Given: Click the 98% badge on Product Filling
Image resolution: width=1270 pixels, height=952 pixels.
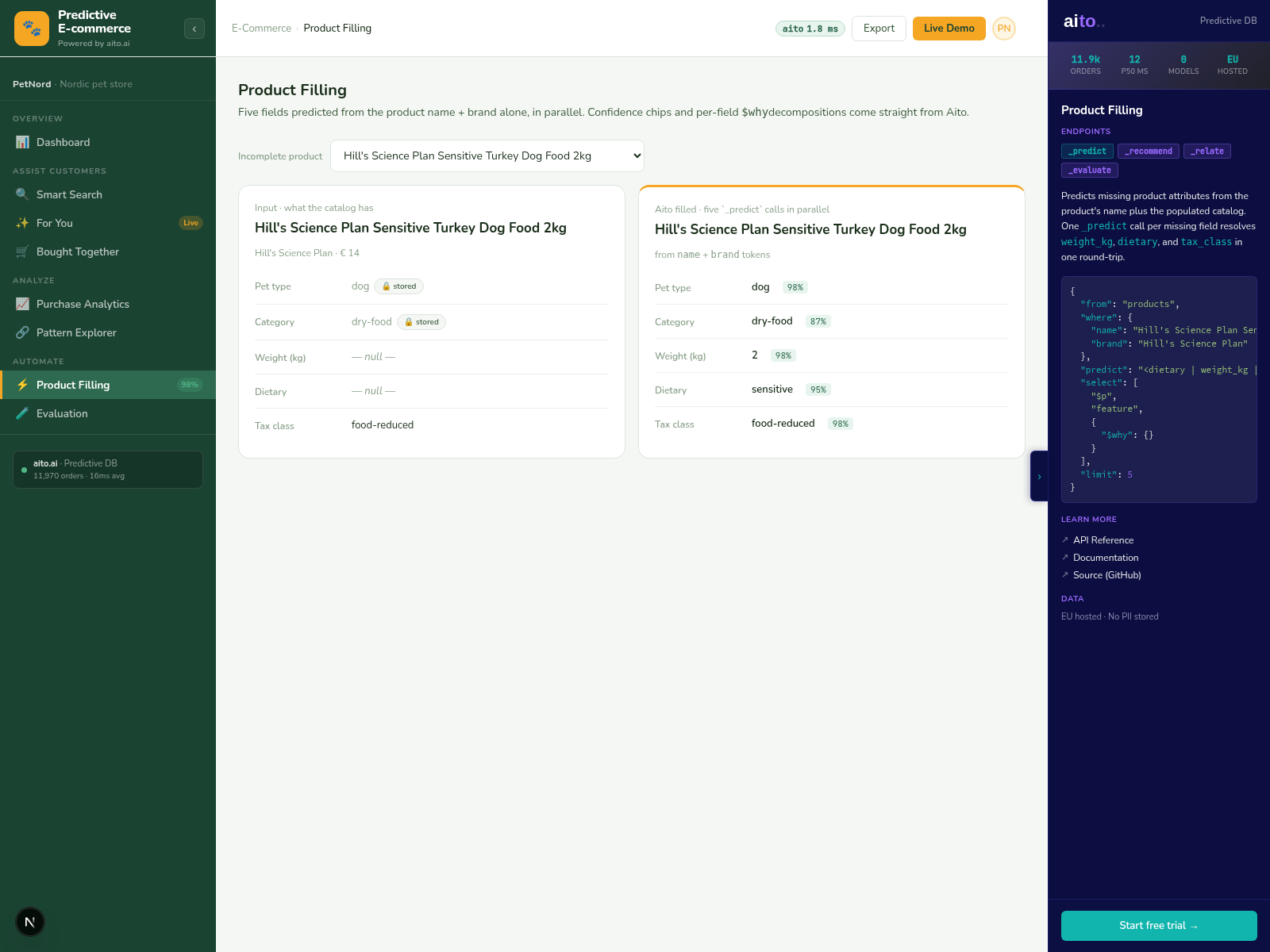Looking at the screenshot, I should coord(190,385).
